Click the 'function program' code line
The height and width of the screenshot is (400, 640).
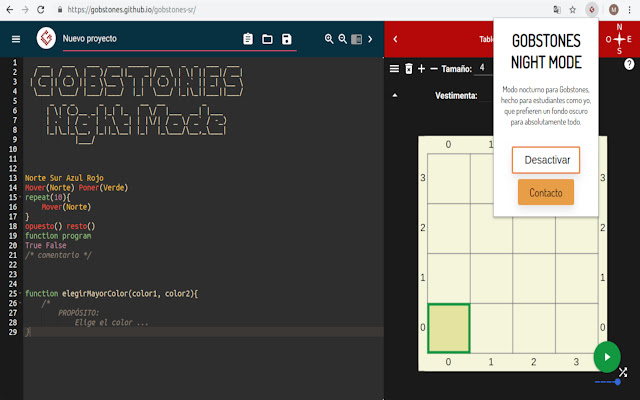(x=58, y=236)
